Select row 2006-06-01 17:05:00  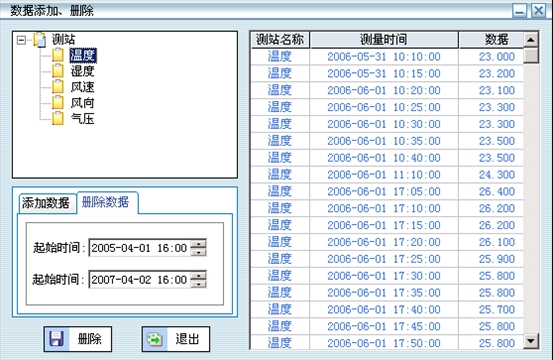click(387, 191)
